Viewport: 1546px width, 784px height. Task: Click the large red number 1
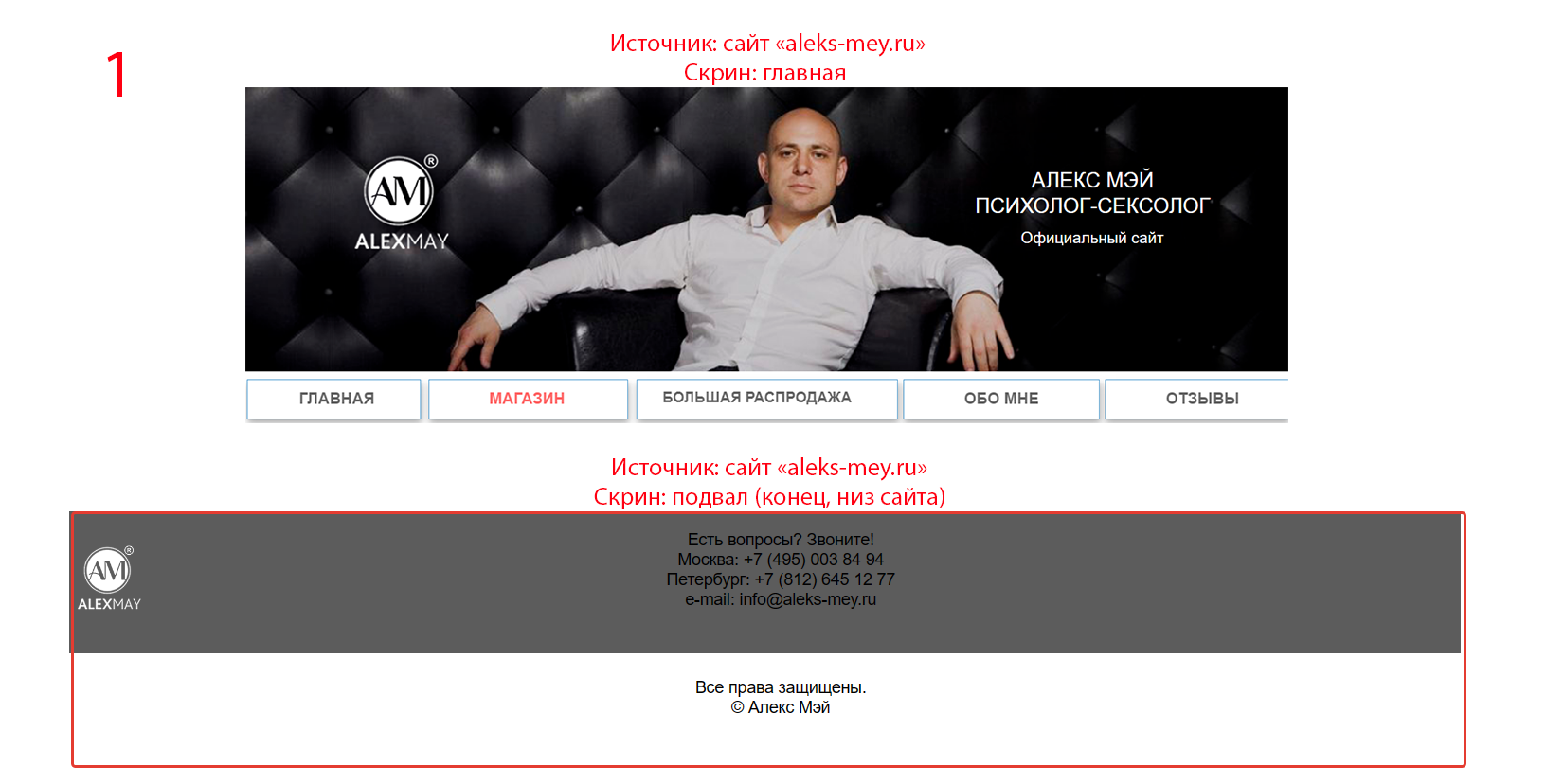click(117, 75)
